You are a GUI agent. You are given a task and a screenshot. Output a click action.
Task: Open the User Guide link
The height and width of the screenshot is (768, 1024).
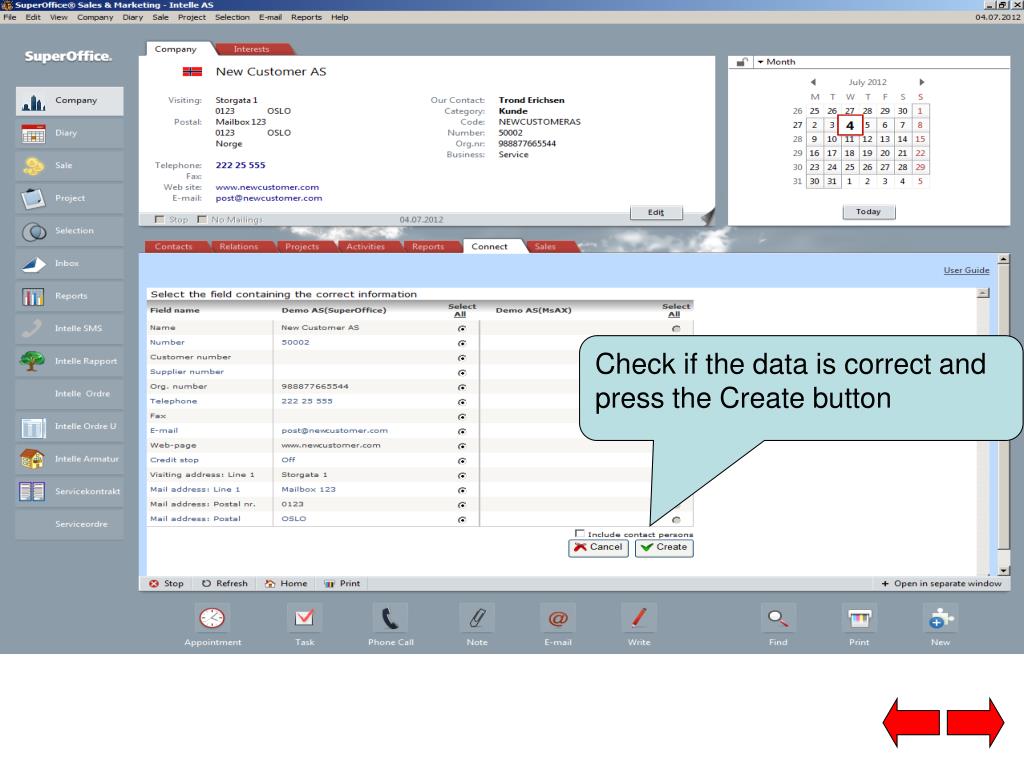tap(966, 270)
